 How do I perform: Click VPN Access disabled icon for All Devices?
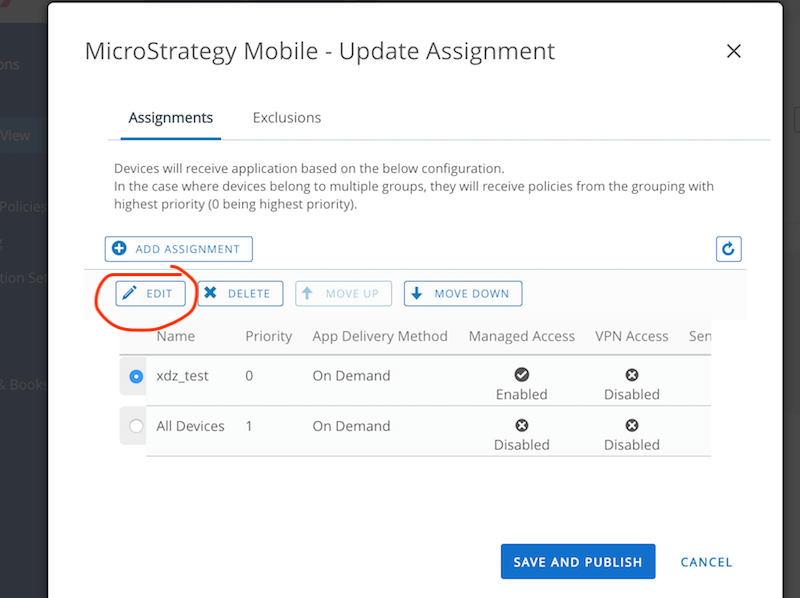coord(632,425)
